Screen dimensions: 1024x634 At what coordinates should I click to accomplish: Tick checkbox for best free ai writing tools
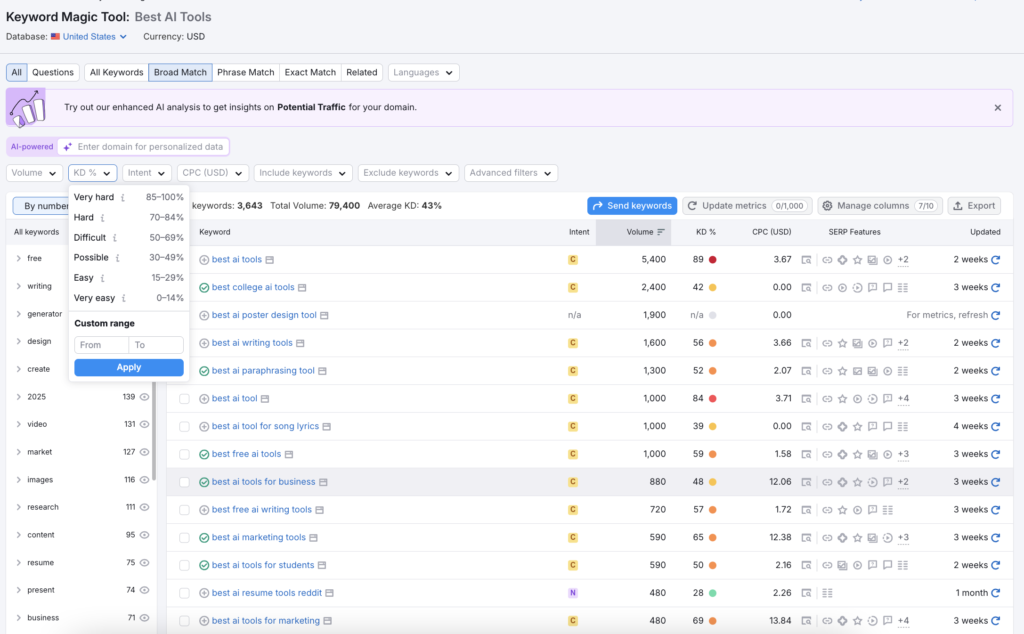(x=184, y=510)
